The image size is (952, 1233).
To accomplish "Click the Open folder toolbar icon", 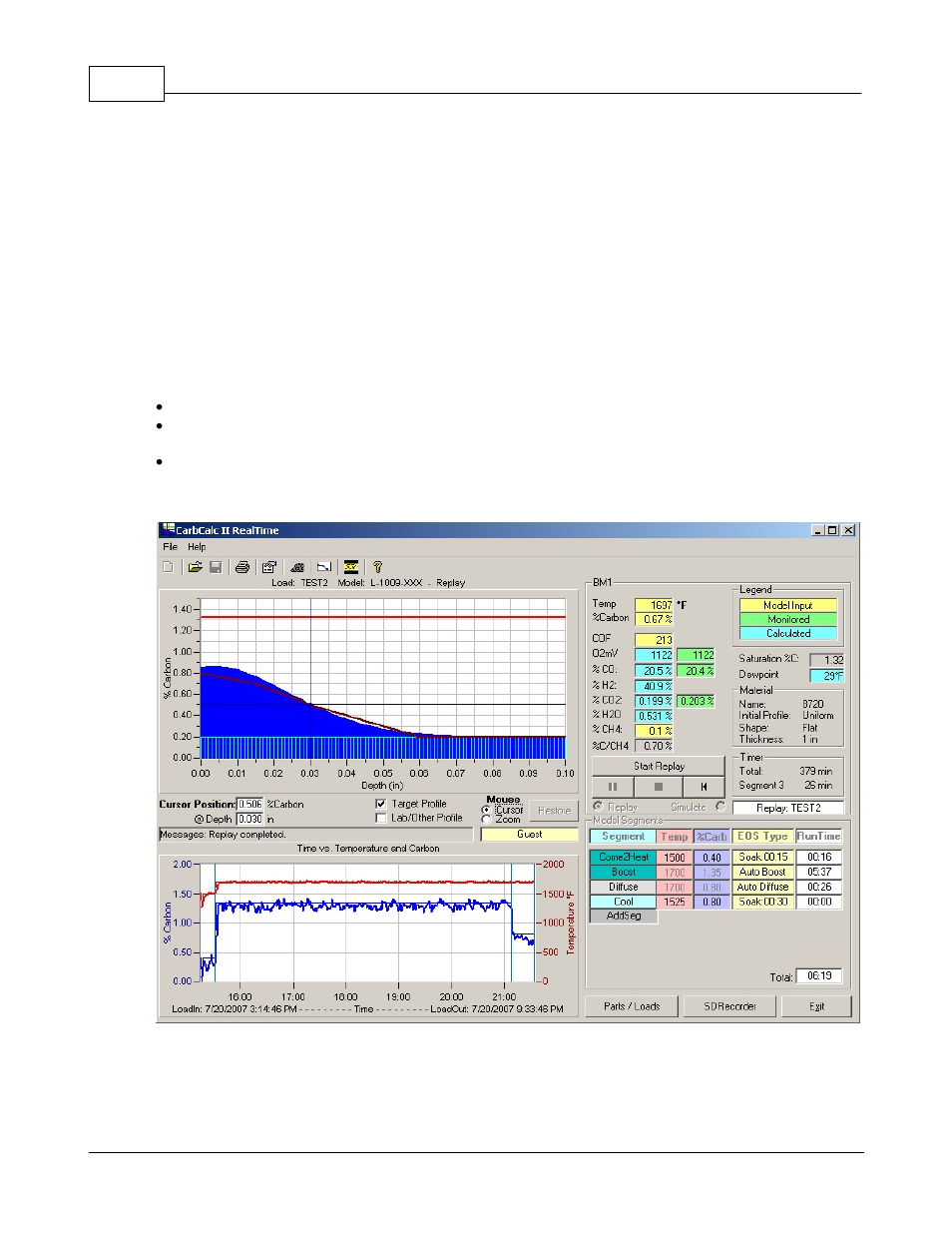I will point(196,567).
